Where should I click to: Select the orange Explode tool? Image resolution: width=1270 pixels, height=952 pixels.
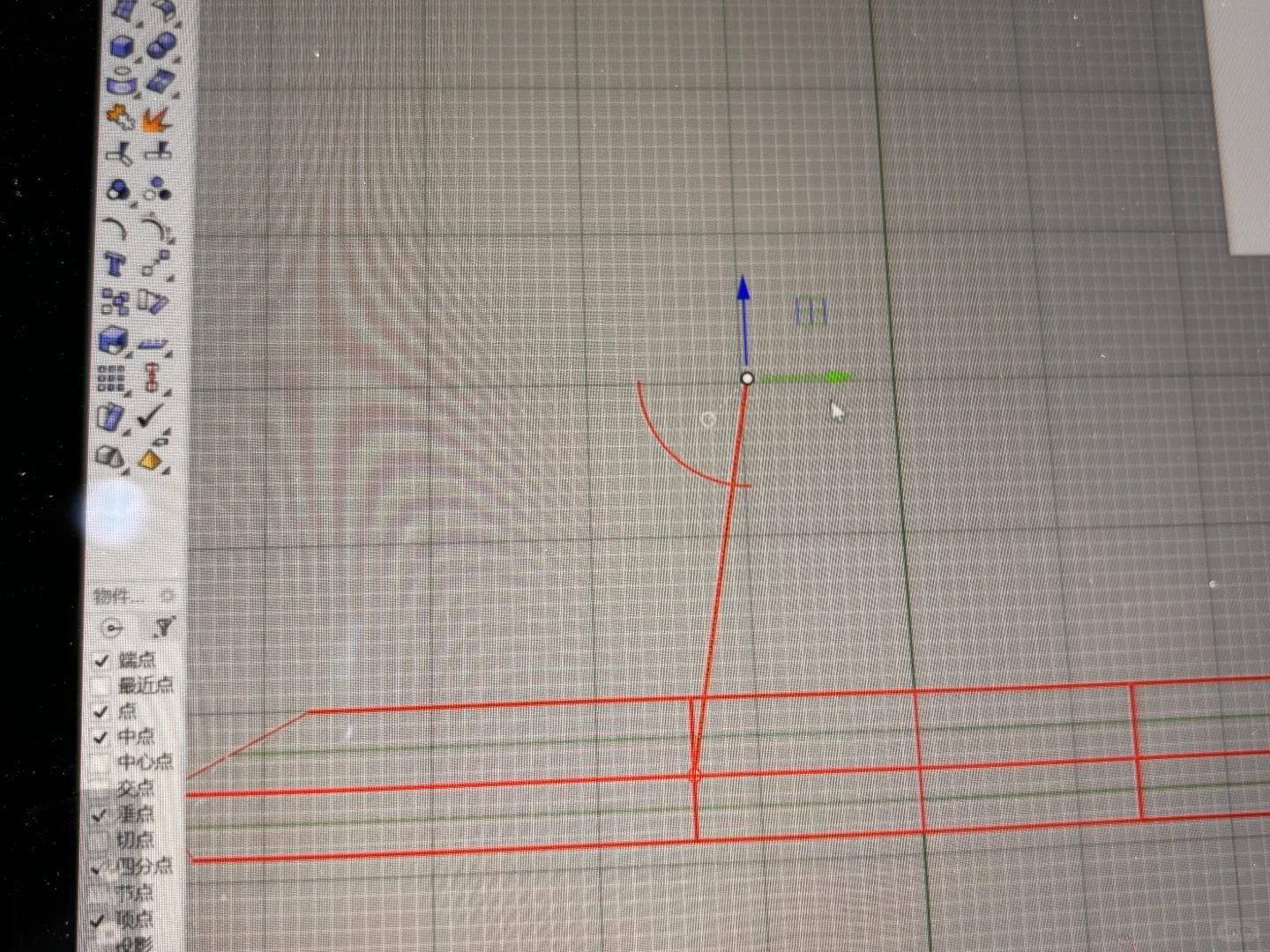click(157, 118)
